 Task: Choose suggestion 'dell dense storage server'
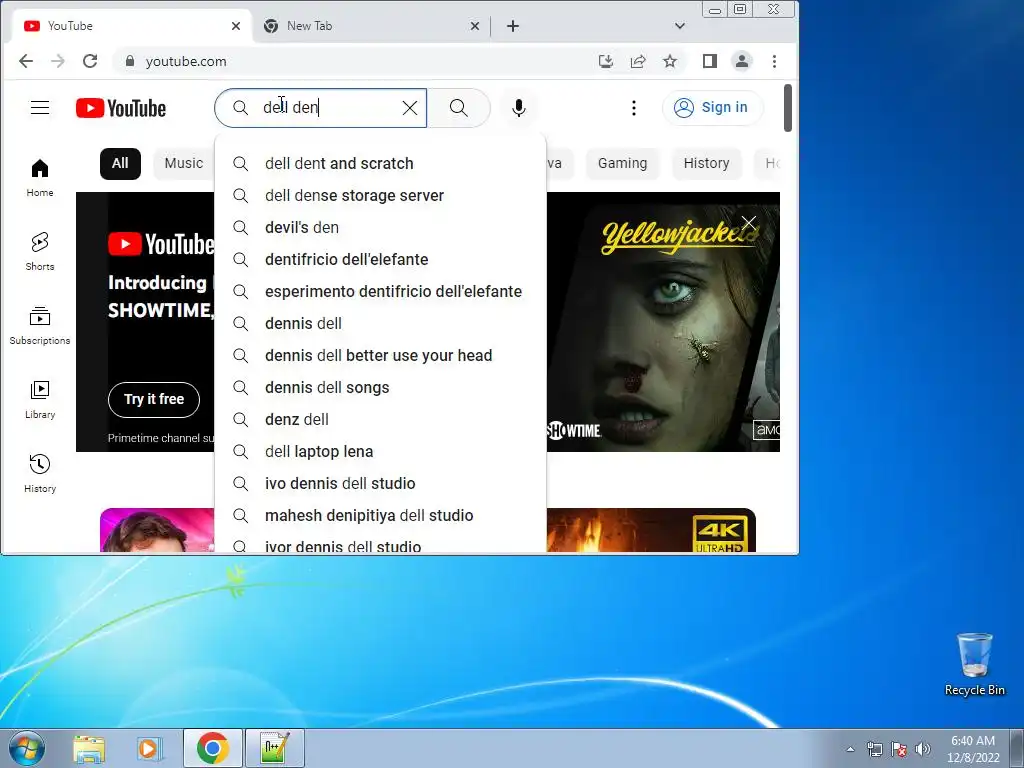click(380, 195)
